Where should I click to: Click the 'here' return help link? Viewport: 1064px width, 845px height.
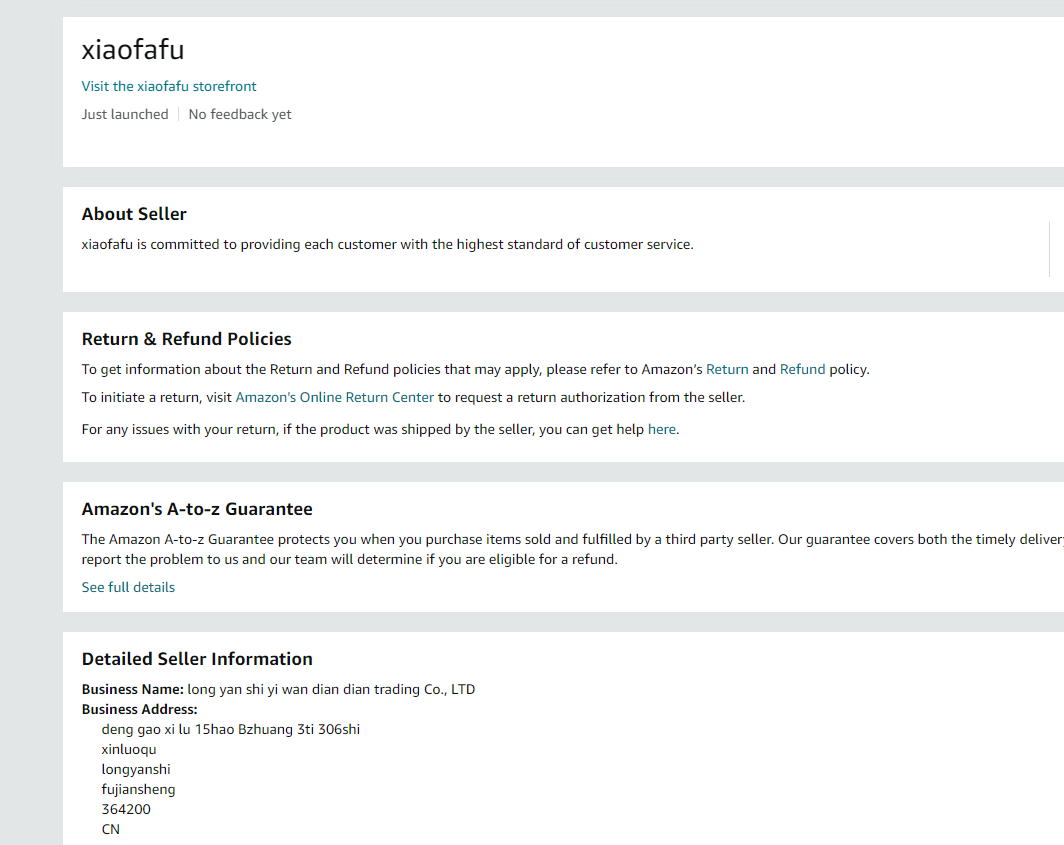662,429
